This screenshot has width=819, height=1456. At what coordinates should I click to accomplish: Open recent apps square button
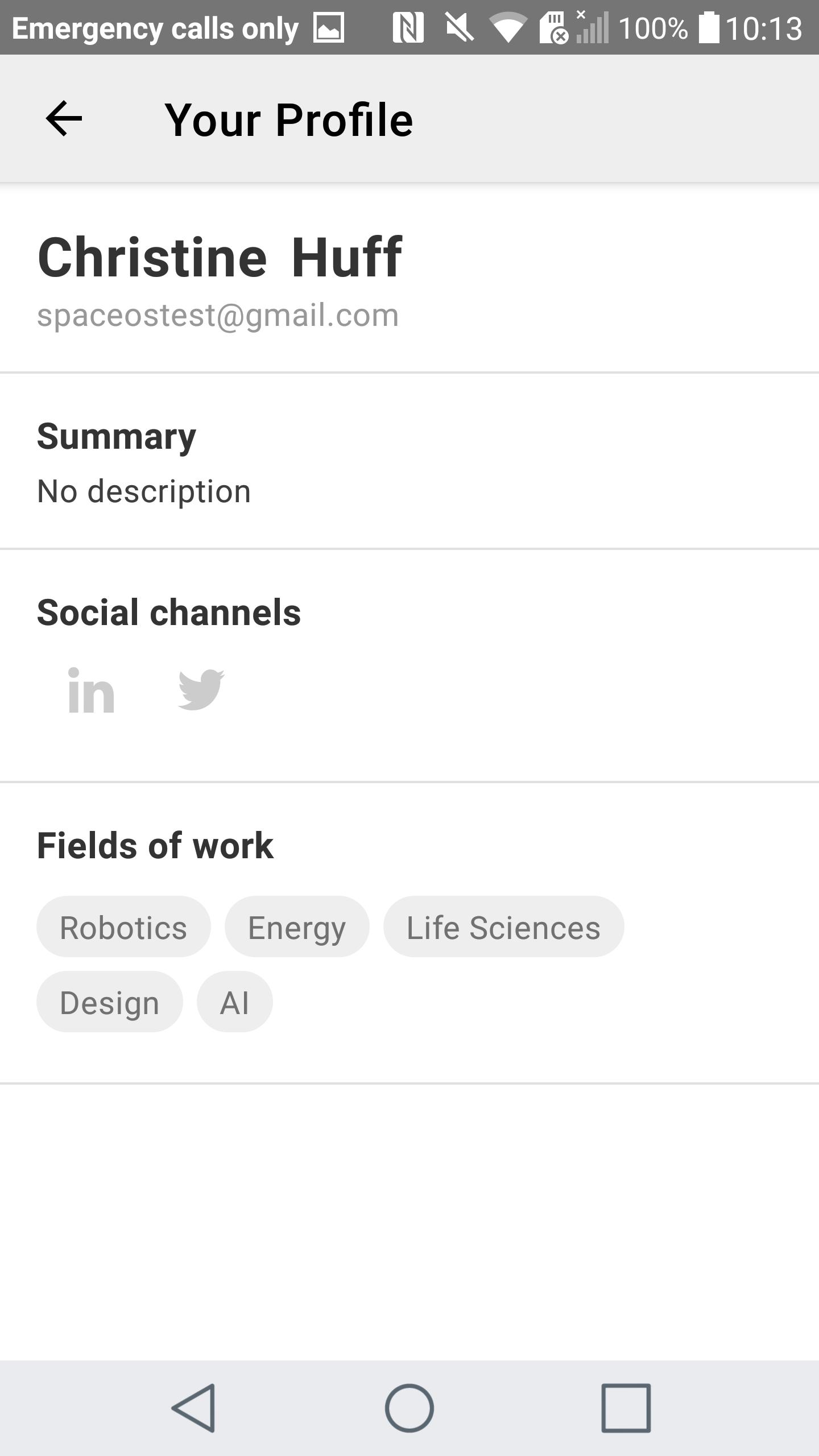pyautogui.click(x=626, y=1408)
